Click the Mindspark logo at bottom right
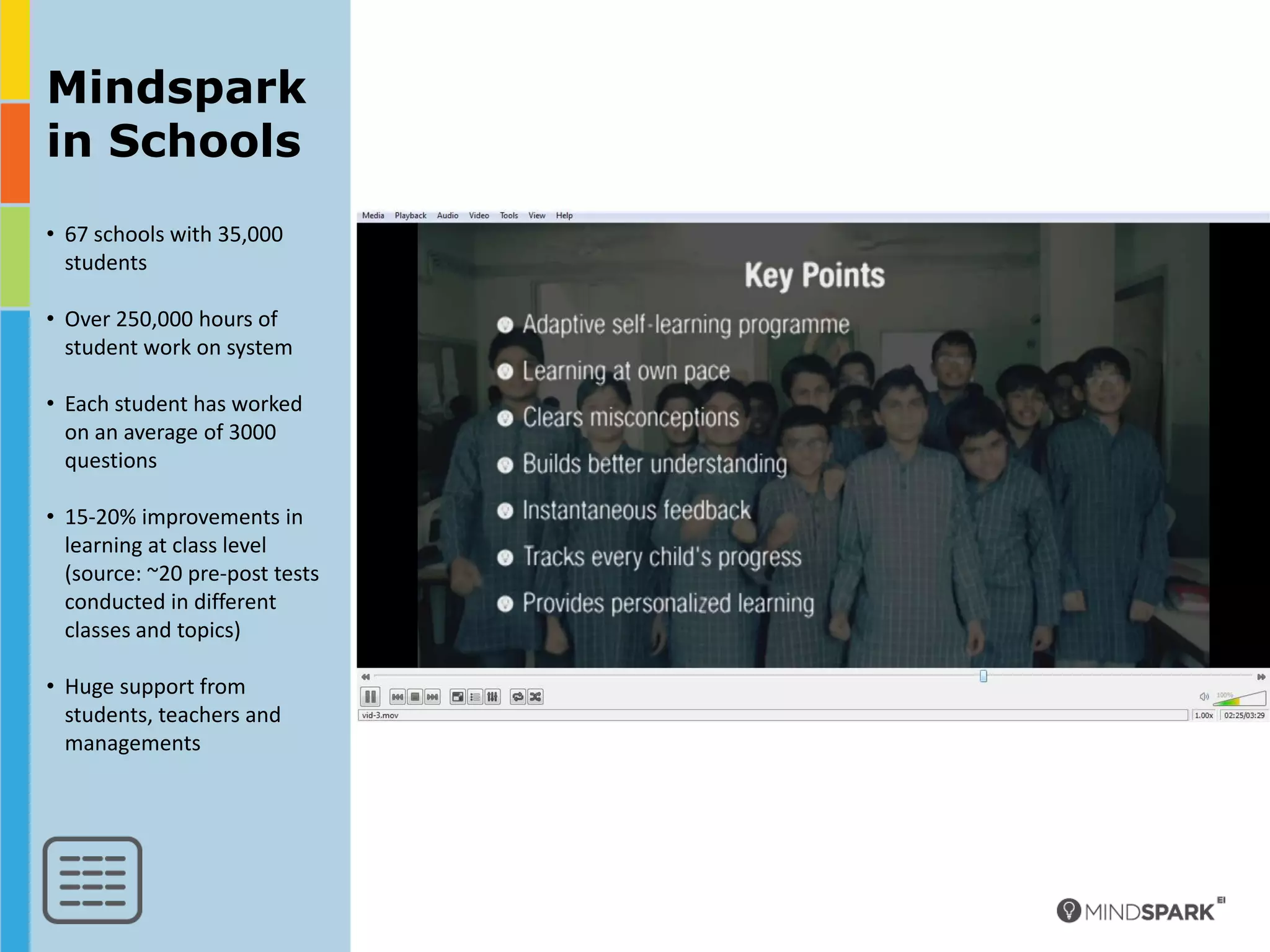The image size is (1270, 952). pos(1141,910)
